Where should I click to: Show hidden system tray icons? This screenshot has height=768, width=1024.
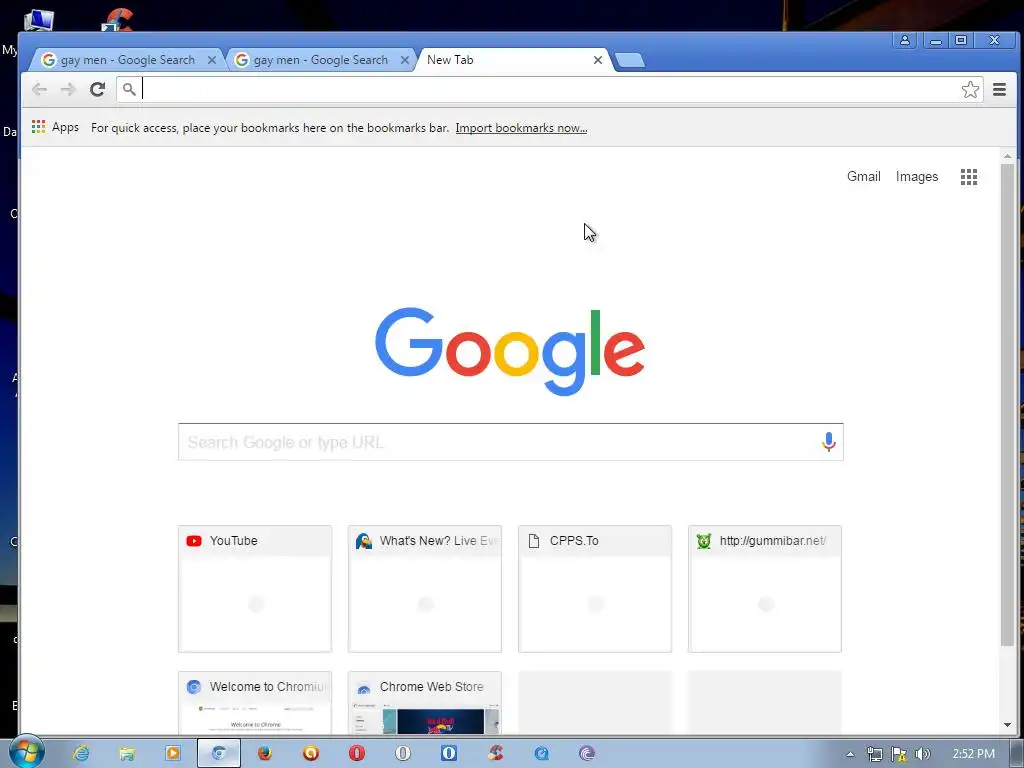point(850,754)
